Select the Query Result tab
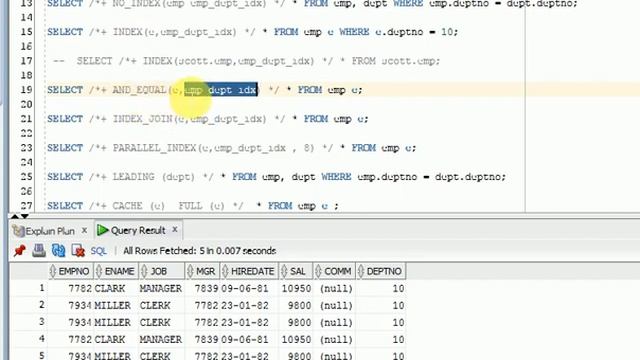Screen dimensions: 640x360 coord(138,231)
